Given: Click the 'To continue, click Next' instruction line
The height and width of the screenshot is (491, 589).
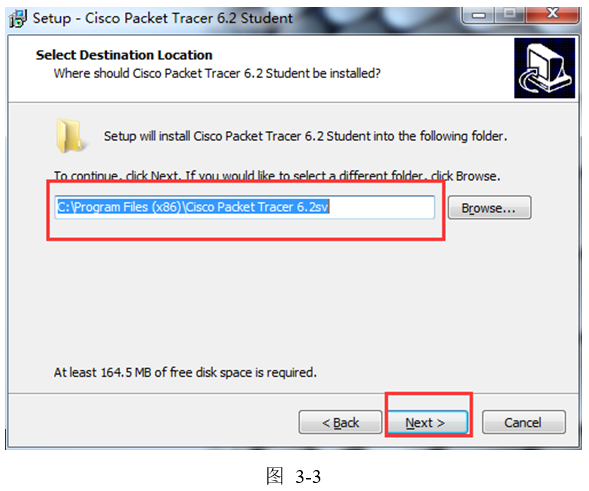Looking at the screenshot, I should [x=277, y=175].
